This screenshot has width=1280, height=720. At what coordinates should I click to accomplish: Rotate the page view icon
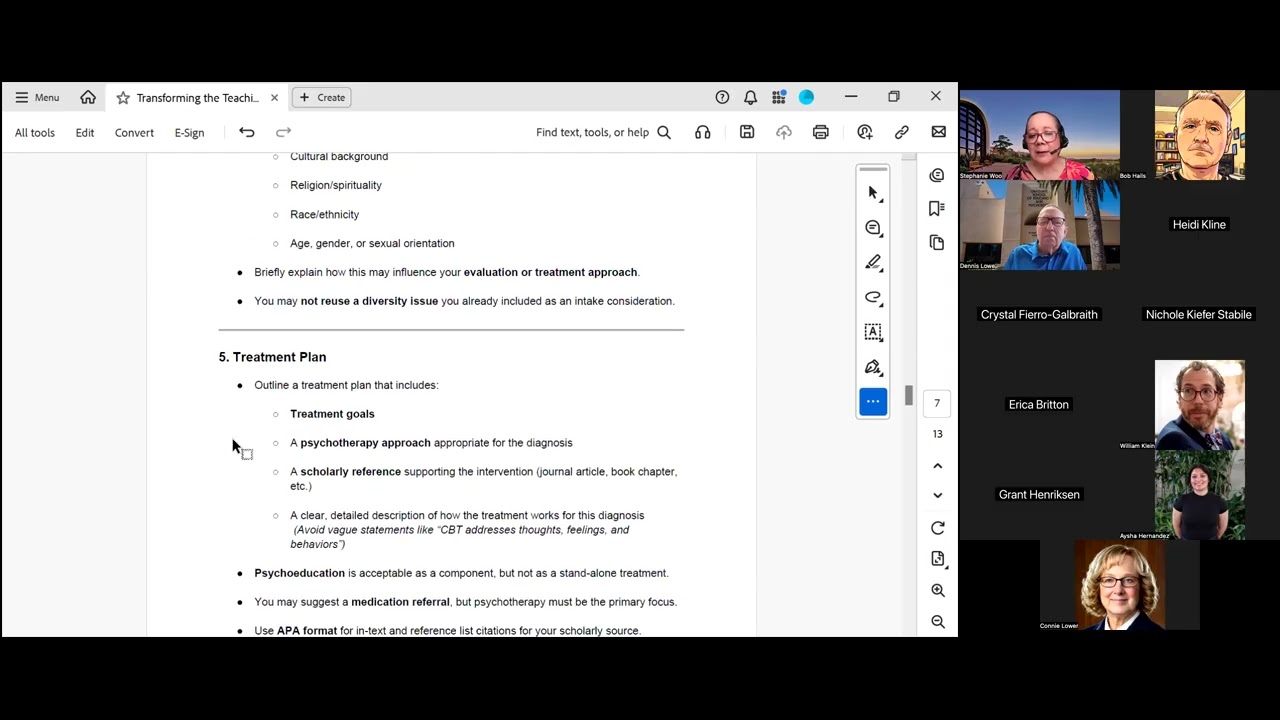(x=938, y=528)
